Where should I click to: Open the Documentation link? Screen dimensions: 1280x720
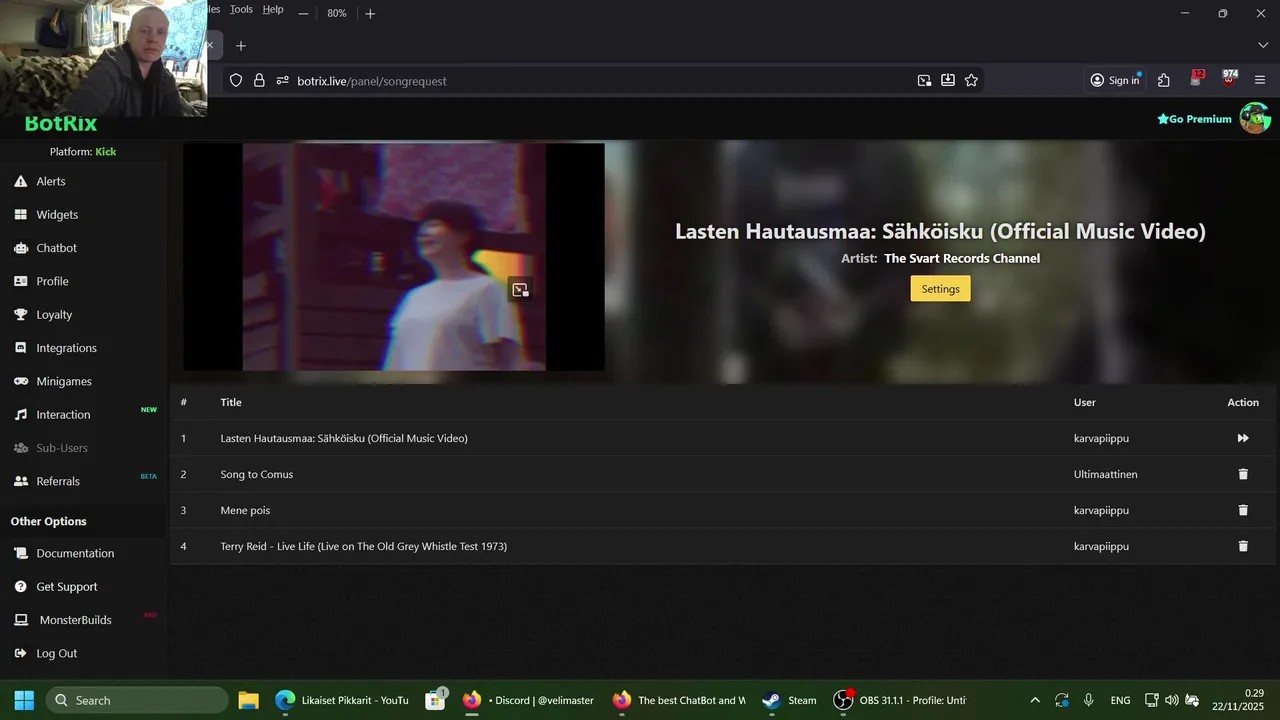tap(75, 553)
